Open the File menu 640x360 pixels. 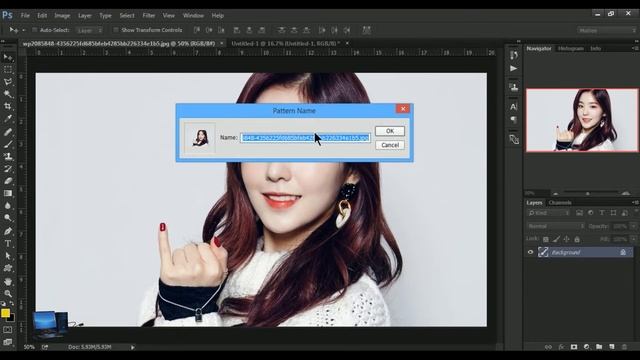pyautogui.click(x=25, y=16)
